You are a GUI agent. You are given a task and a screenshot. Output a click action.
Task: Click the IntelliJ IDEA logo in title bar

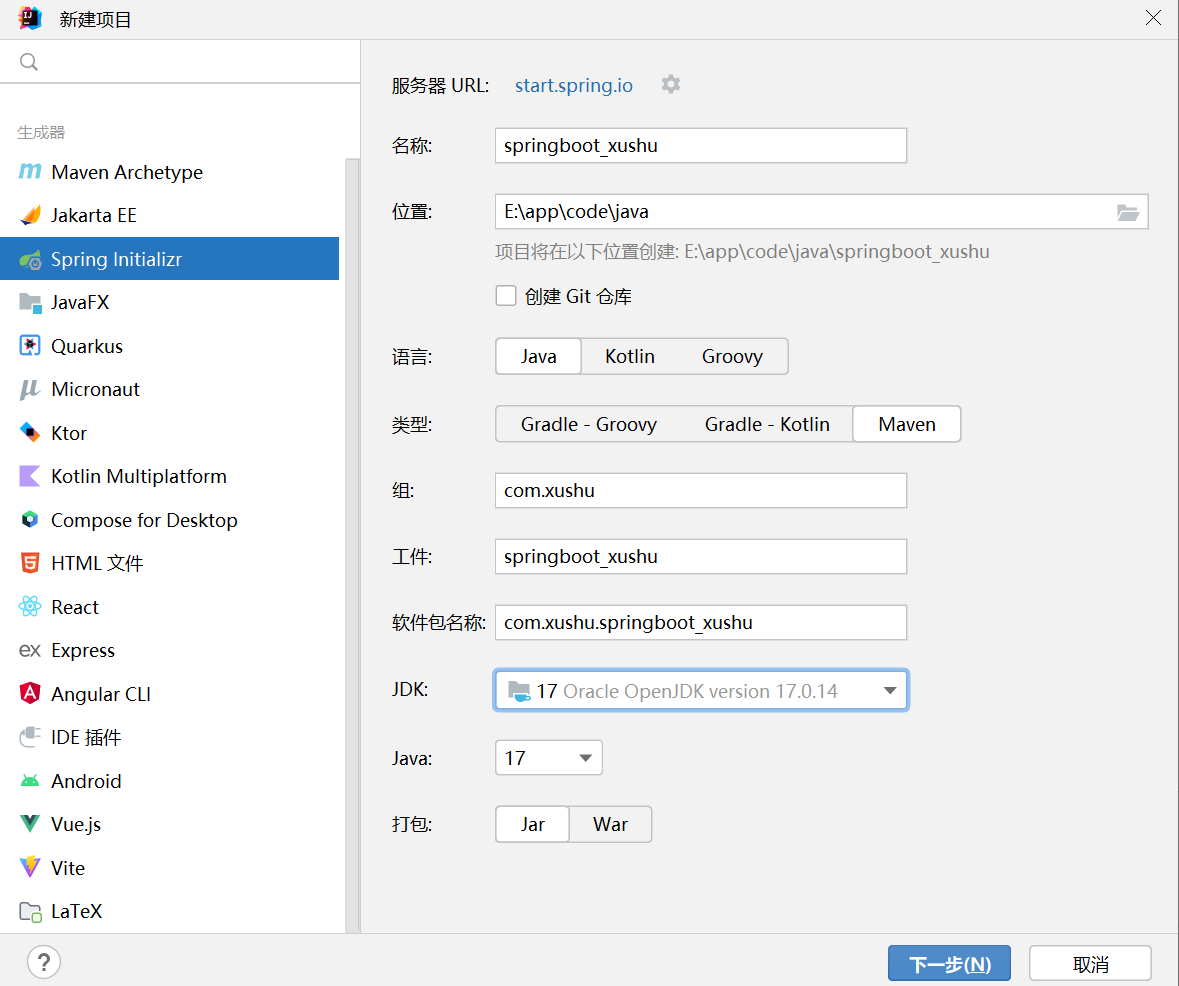click(x=30, y=18)
